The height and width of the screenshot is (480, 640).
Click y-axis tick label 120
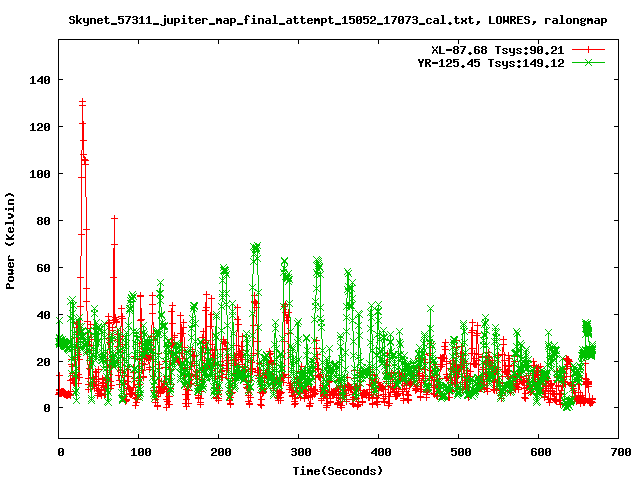point(40,127)
